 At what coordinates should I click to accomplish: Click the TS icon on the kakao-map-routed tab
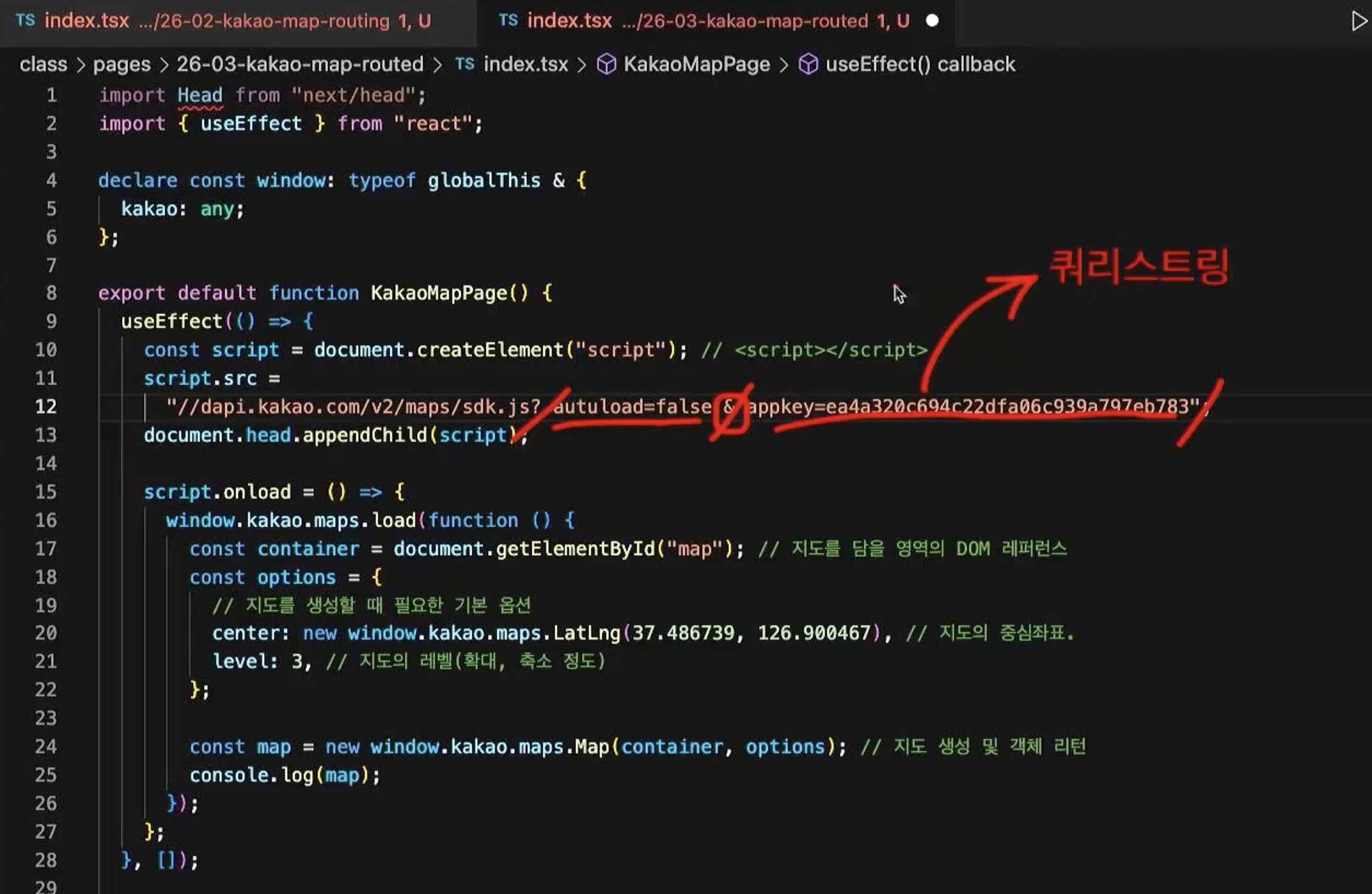tap(508, 20)
